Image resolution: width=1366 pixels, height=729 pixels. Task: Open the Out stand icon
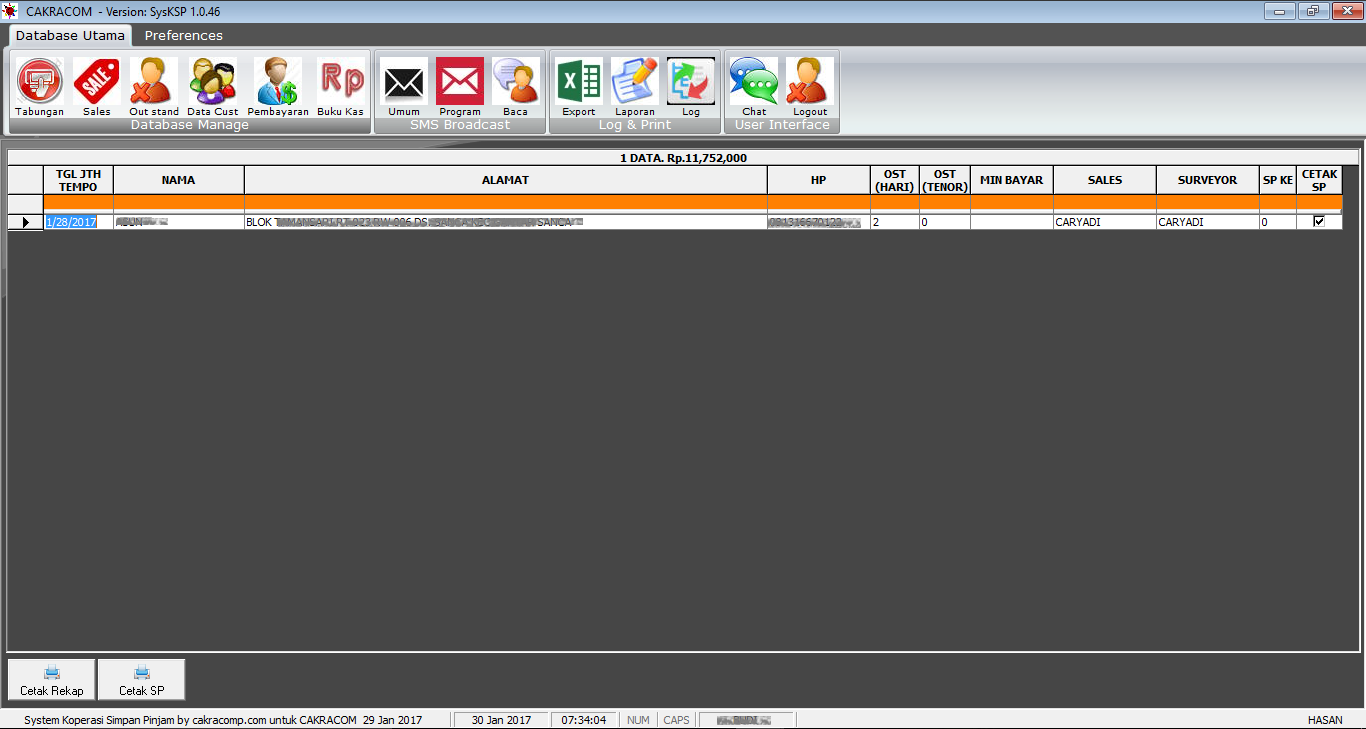click(x=154, y=82)
